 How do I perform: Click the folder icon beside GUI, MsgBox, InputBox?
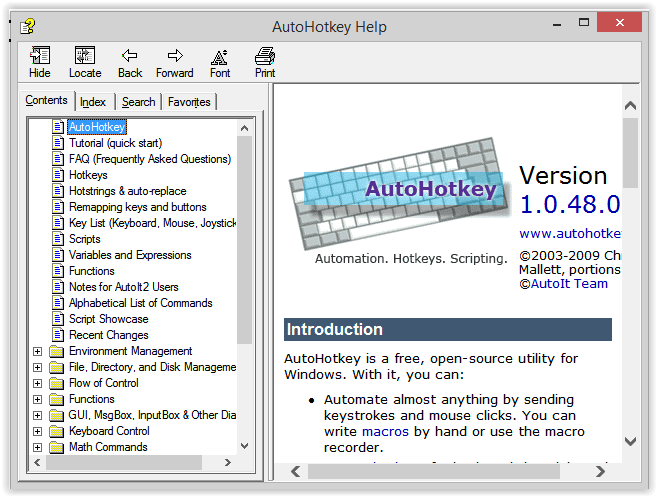[x=56, y=415]
